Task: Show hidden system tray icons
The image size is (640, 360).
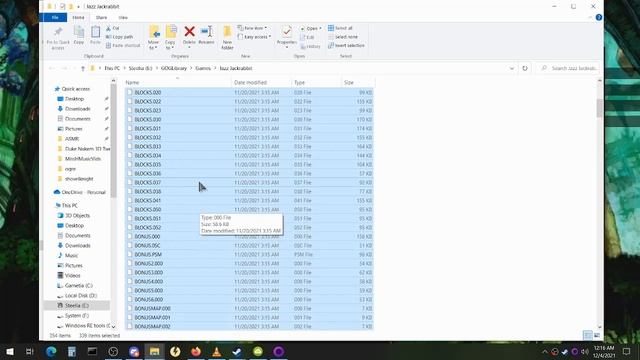Action: click(544, 351)
